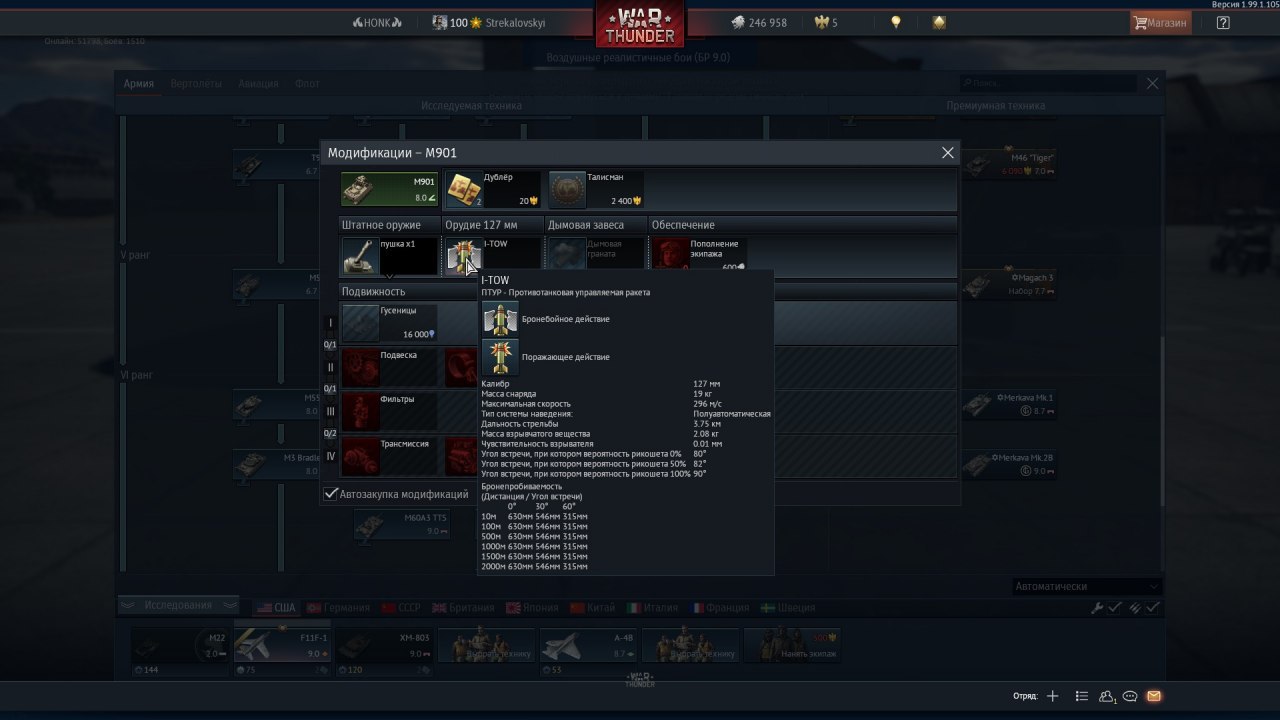Toggle Автозакупка модификаций checkbox
The height and width of the screenshot is (720, 1280).
click(331, 494)
